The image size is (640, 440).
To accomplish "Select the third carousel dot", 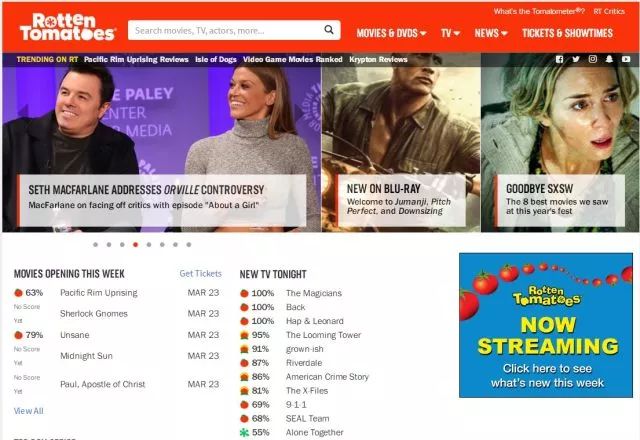I will click(x=122, y=244).
